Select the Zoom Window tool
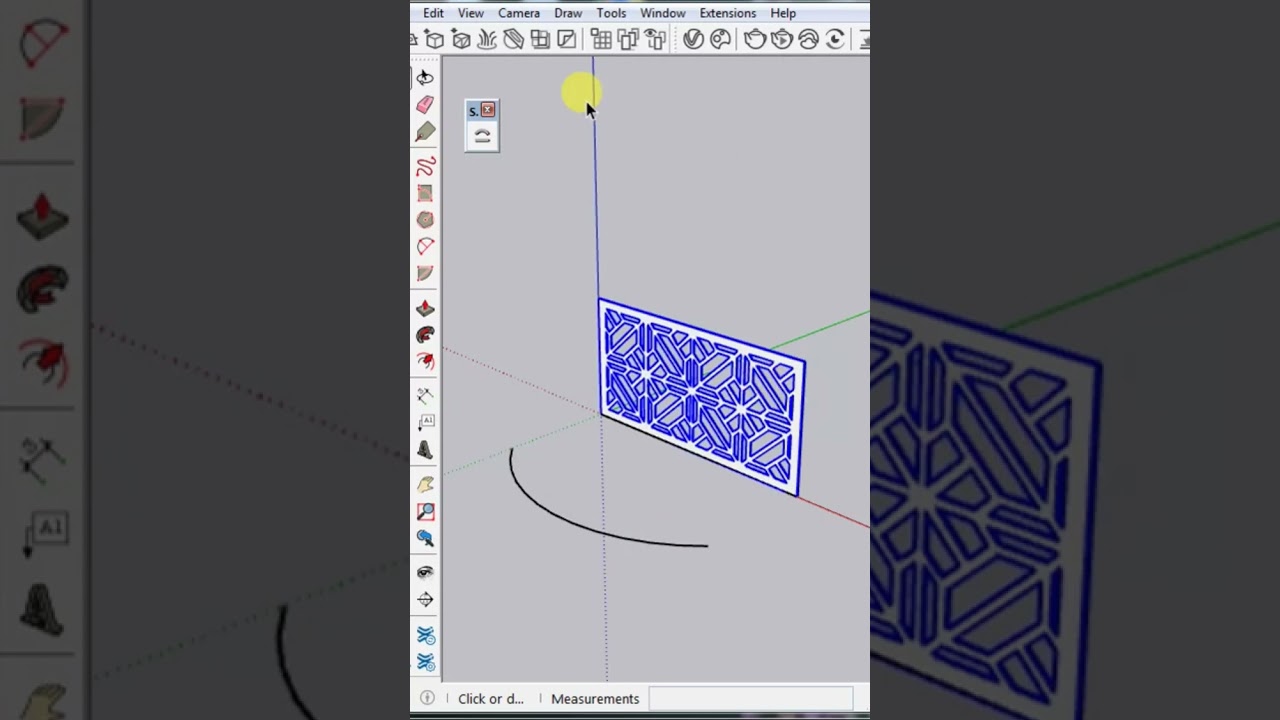 point(425,511)
